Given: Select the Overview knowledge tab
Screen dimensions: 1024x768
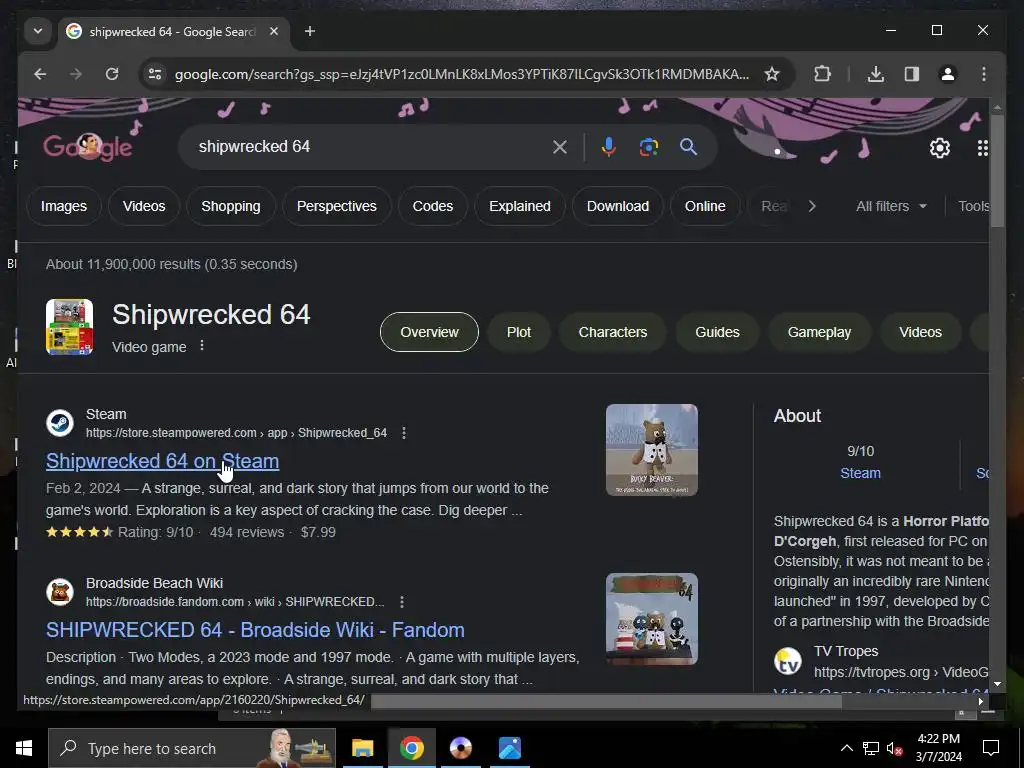Looking at the screenshot, I should pos(429,332).
